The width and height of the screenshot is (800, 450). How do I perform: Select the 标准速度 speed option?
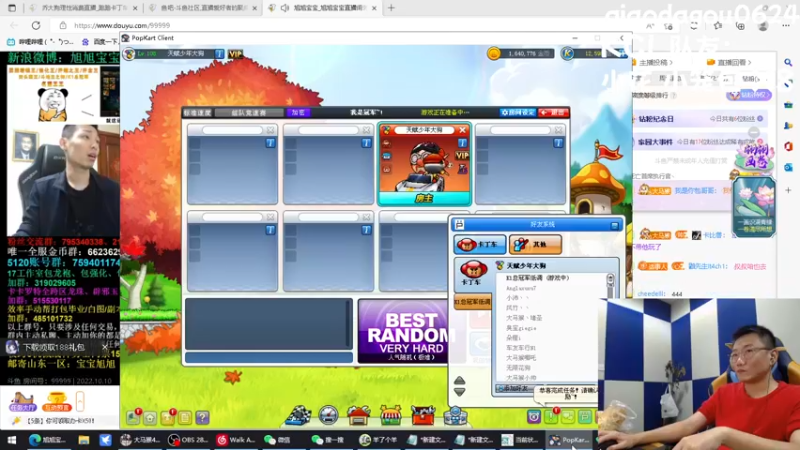point(197,112)
